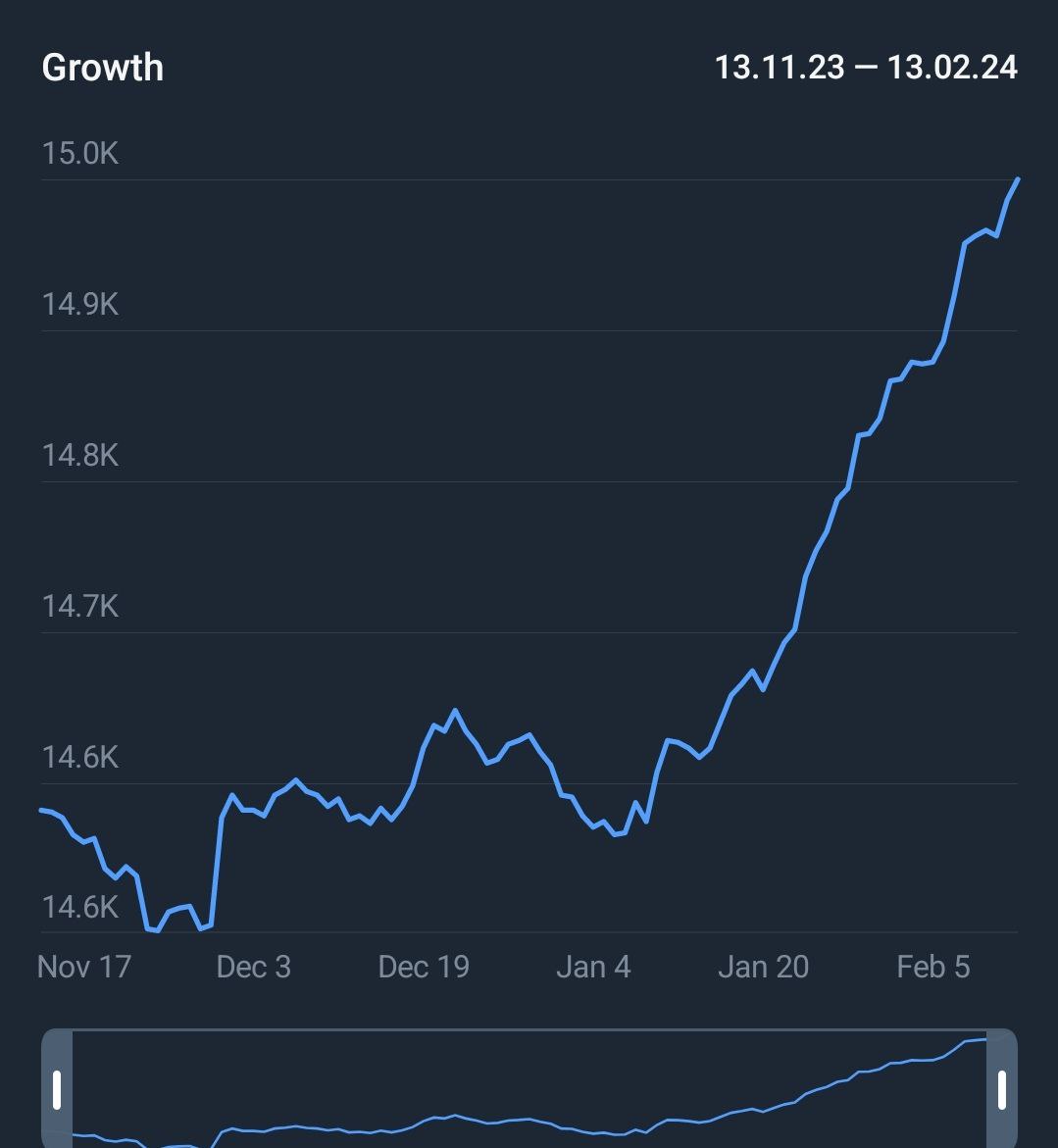Click the Jan 20 date marker

763,967
